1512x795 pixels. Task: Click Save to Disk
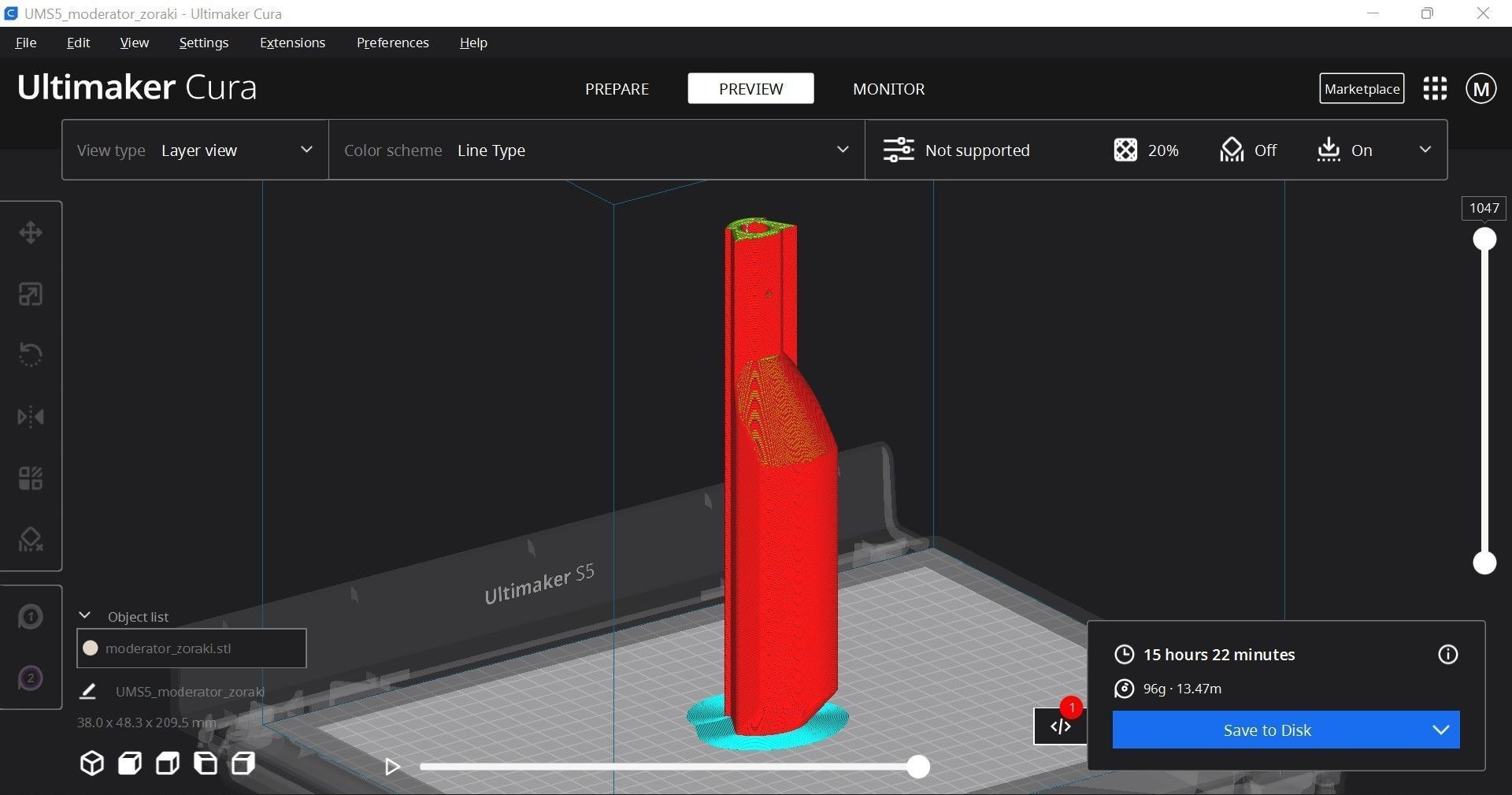(1267, 730)
